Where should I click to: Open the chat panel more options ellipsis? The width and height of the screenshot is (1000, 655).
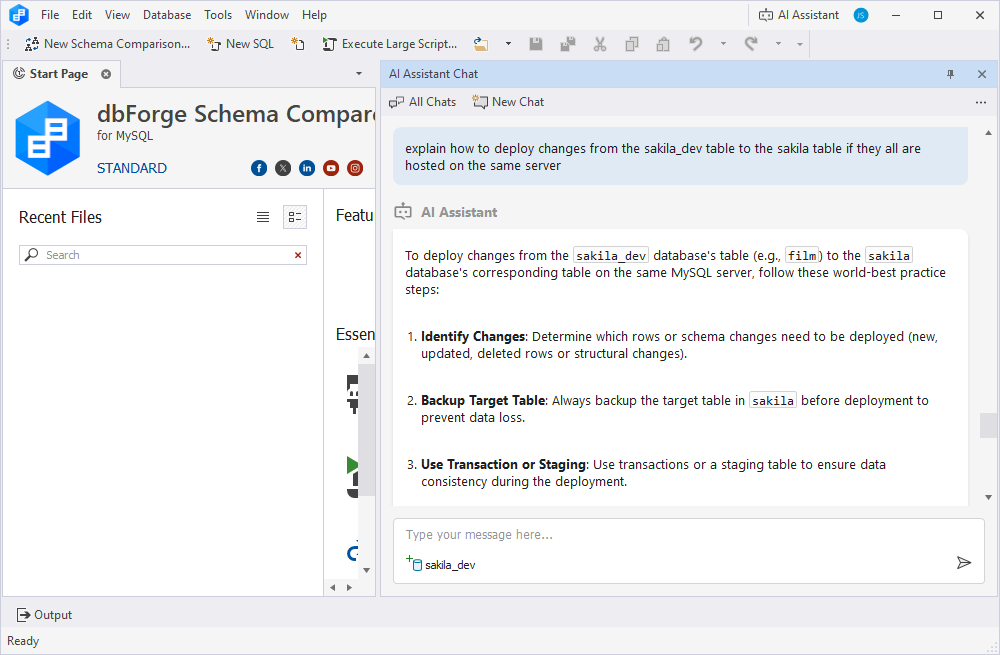click(980, 102)
